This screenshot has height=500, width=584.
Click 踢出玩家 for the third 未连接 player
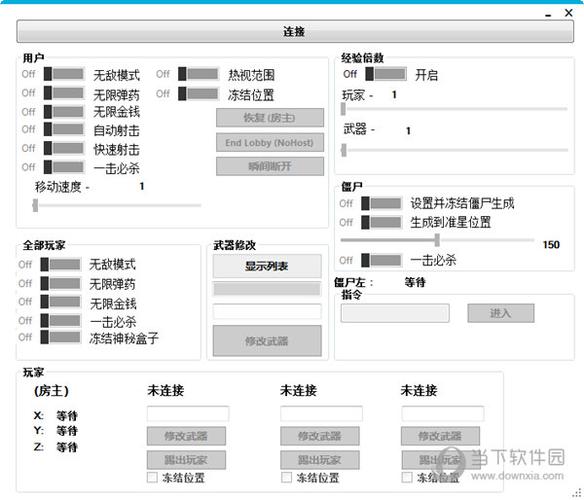pyautogui.click(x=440, y=460)
